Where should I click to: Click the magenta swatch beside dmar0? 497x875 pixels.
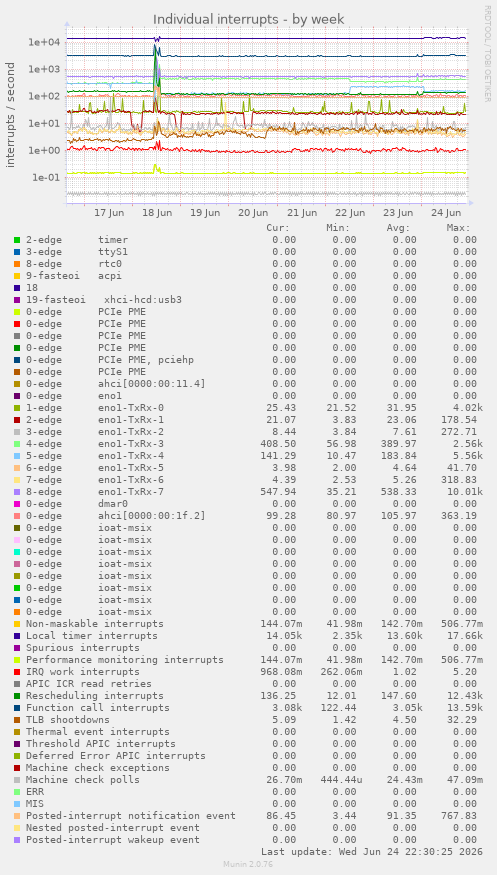pos(17,503)
